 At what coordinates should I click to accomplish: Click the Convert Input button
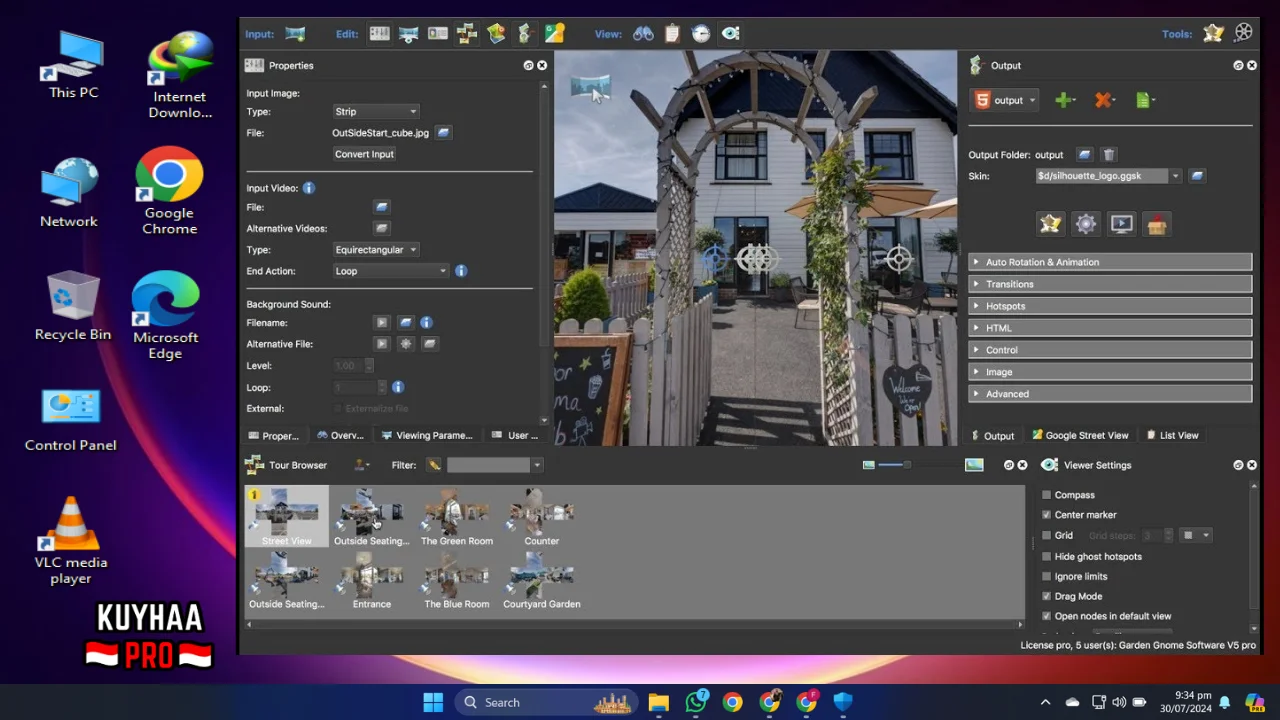coord(364,154)
